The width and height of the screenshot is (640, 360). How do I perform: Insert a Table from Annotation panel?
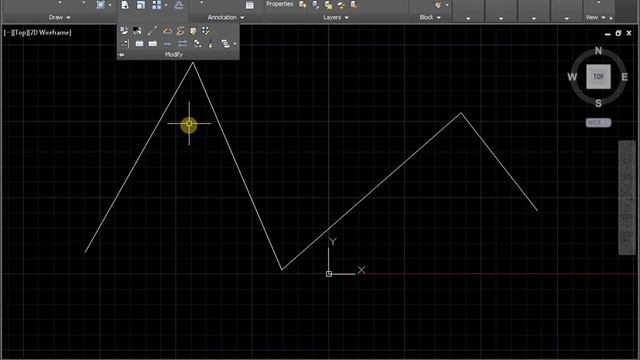point(250,5)
